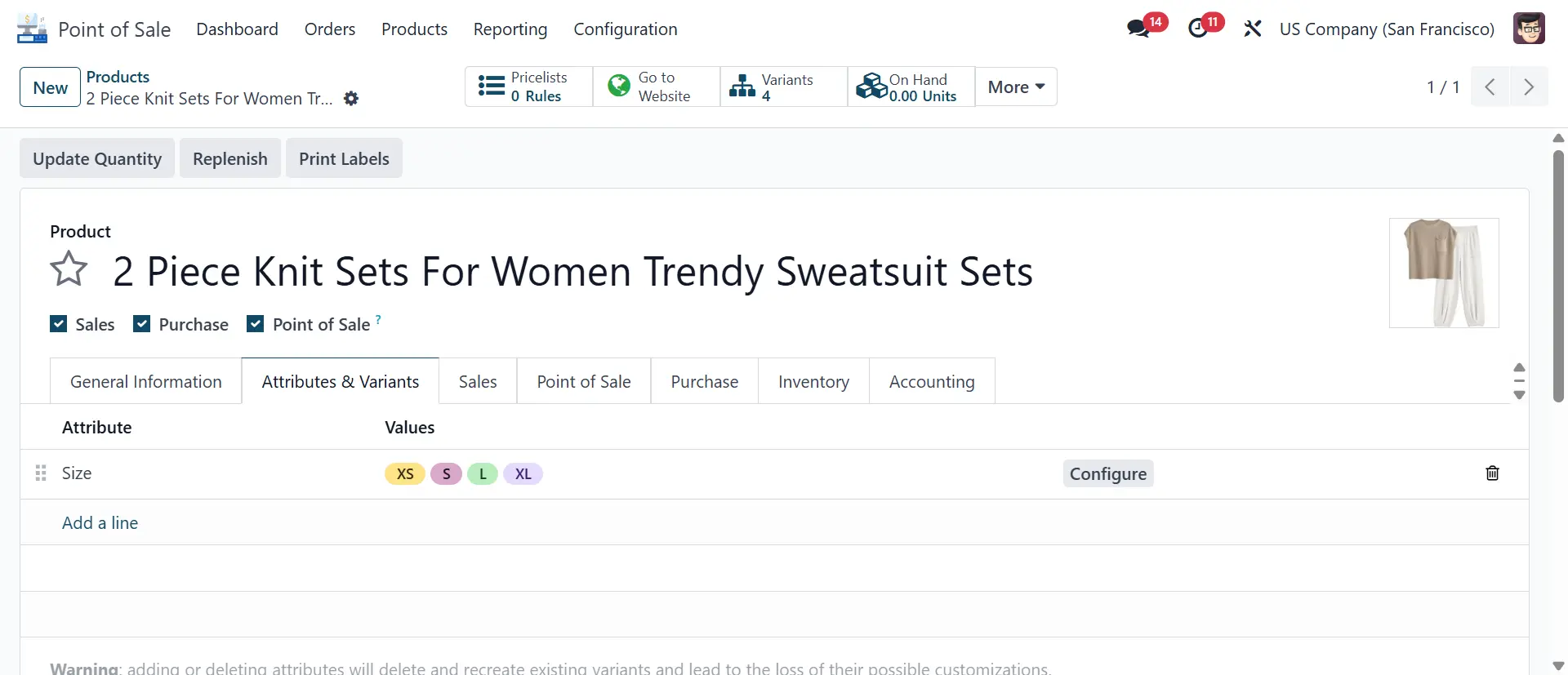Open the Configuration menu
1568x675 pixels.
coord(625,29)
